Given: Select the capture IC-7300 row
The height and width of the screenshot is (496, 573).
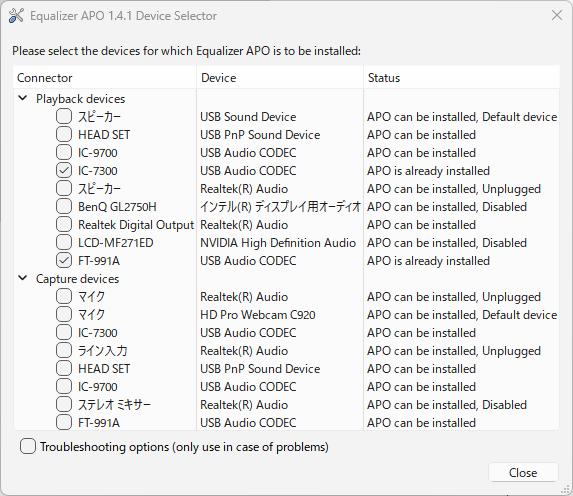Looking at the screenshot, I should [x=286, y=333].
